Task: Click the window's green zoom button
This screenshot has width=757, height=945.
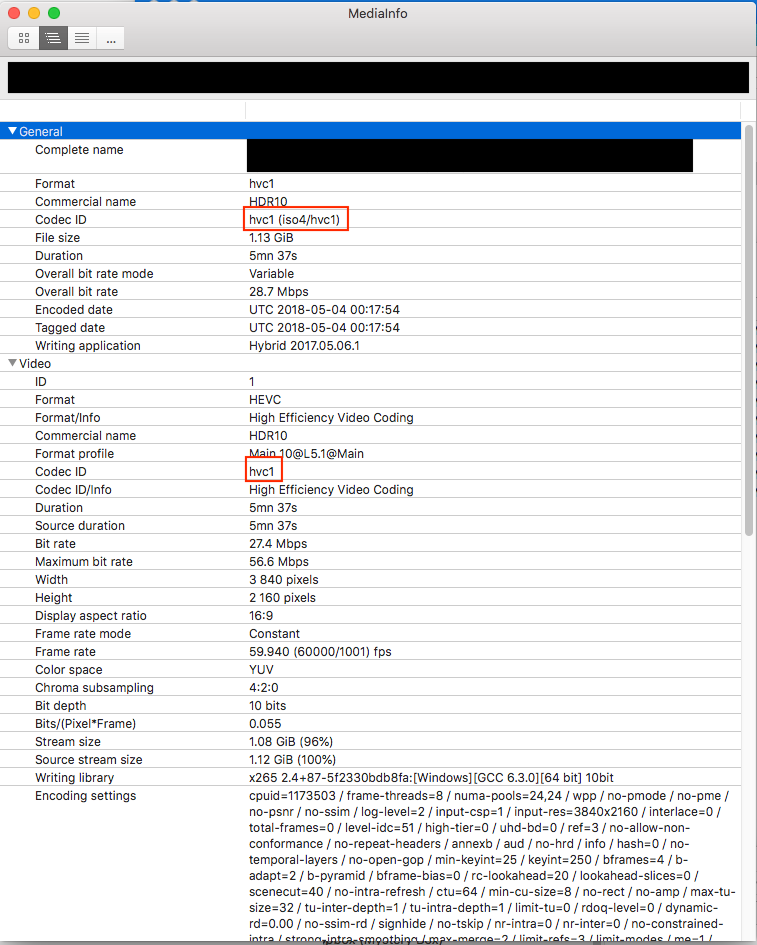Action: pos(54,14)
